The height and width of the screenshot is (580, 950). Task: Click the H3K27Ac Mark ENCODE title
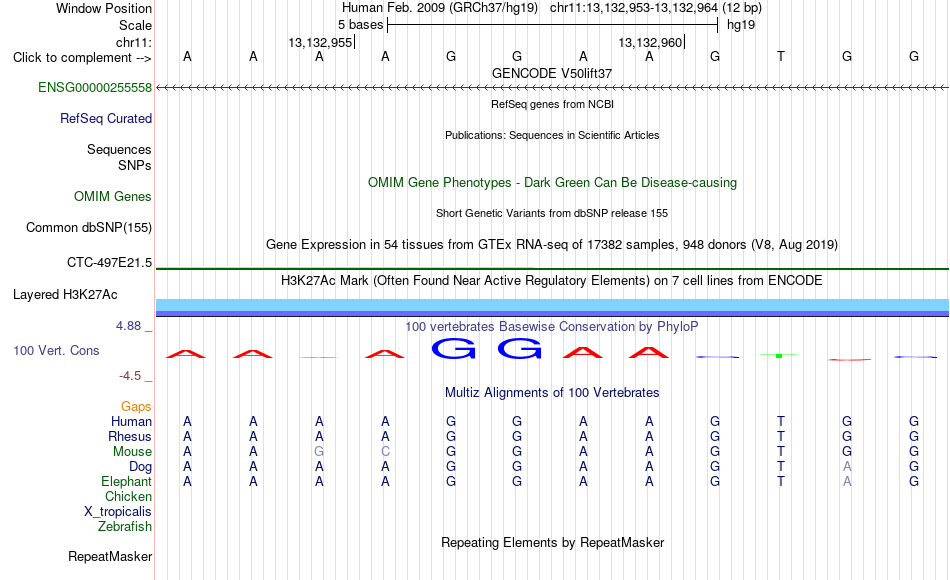[x=552, y=281]
